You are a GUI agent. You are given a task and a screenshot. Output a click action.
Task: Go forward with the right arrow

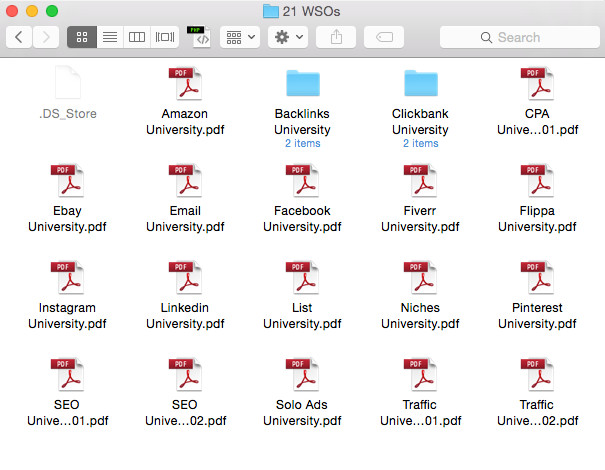[46, 37]
